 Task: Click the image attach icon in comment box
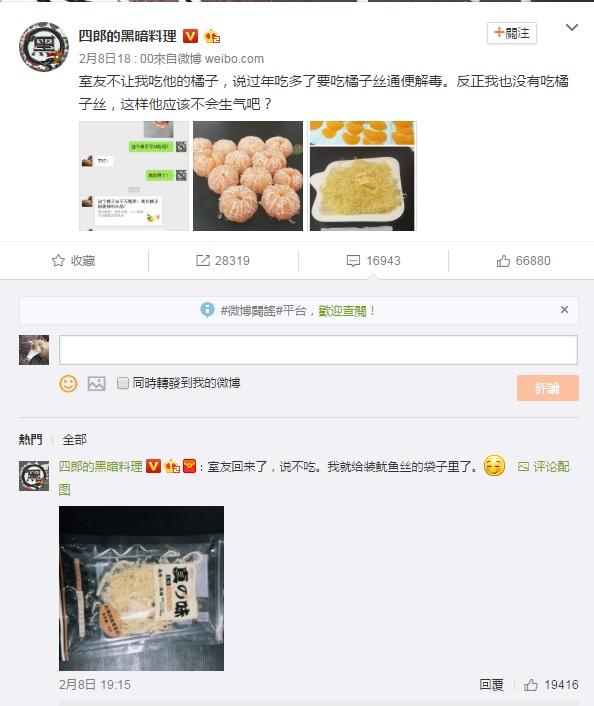tap(96, 384)
